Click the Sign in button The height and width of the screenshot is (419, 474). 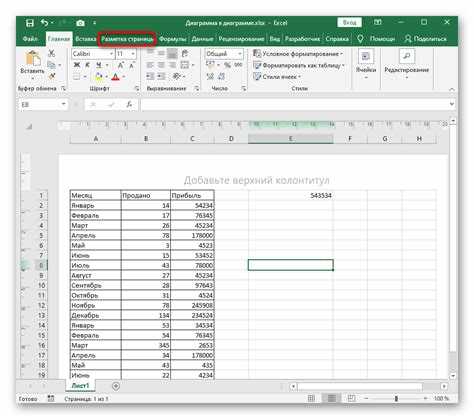point(349,22)
